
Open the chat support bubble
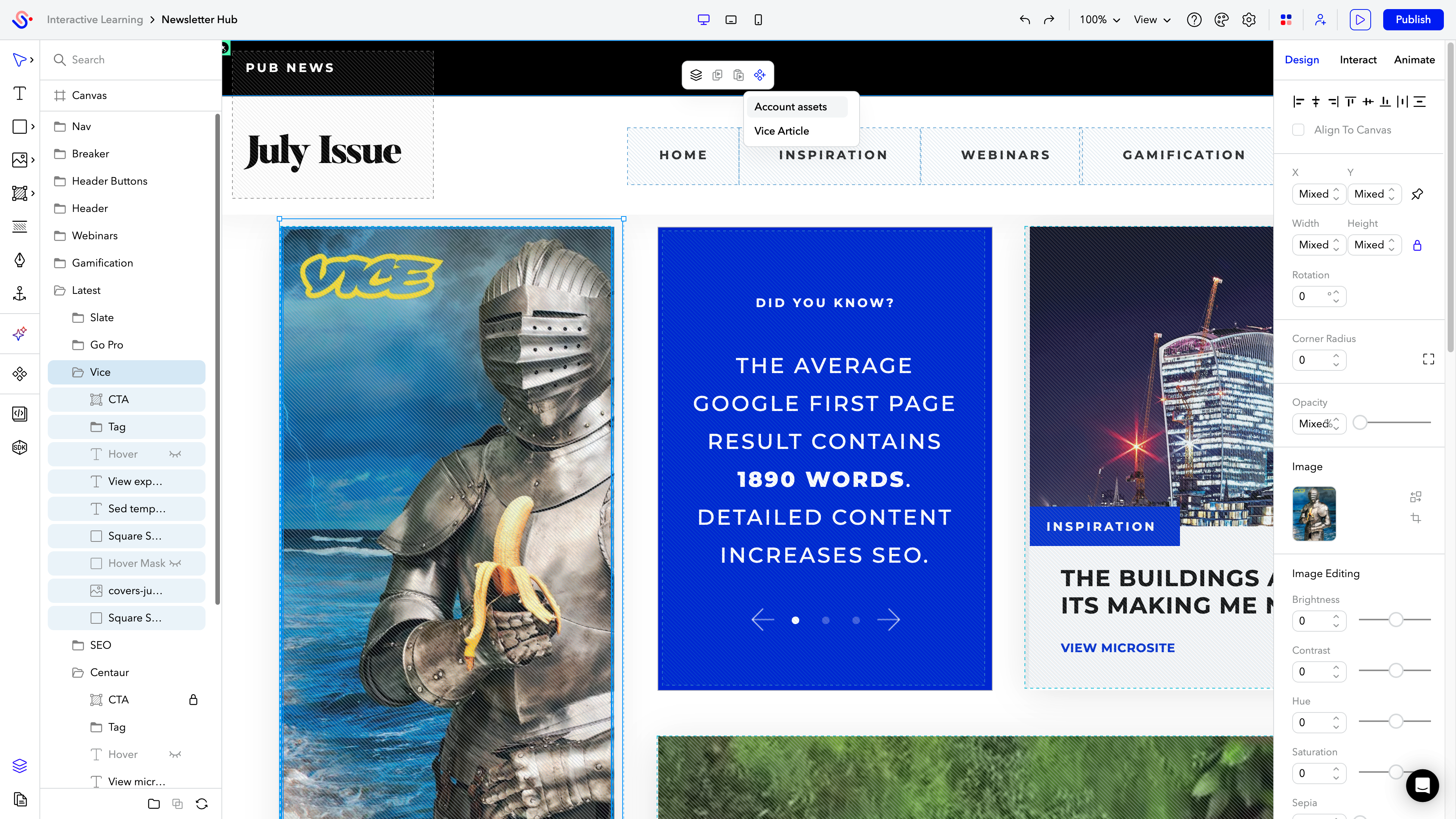(1422, 785)
